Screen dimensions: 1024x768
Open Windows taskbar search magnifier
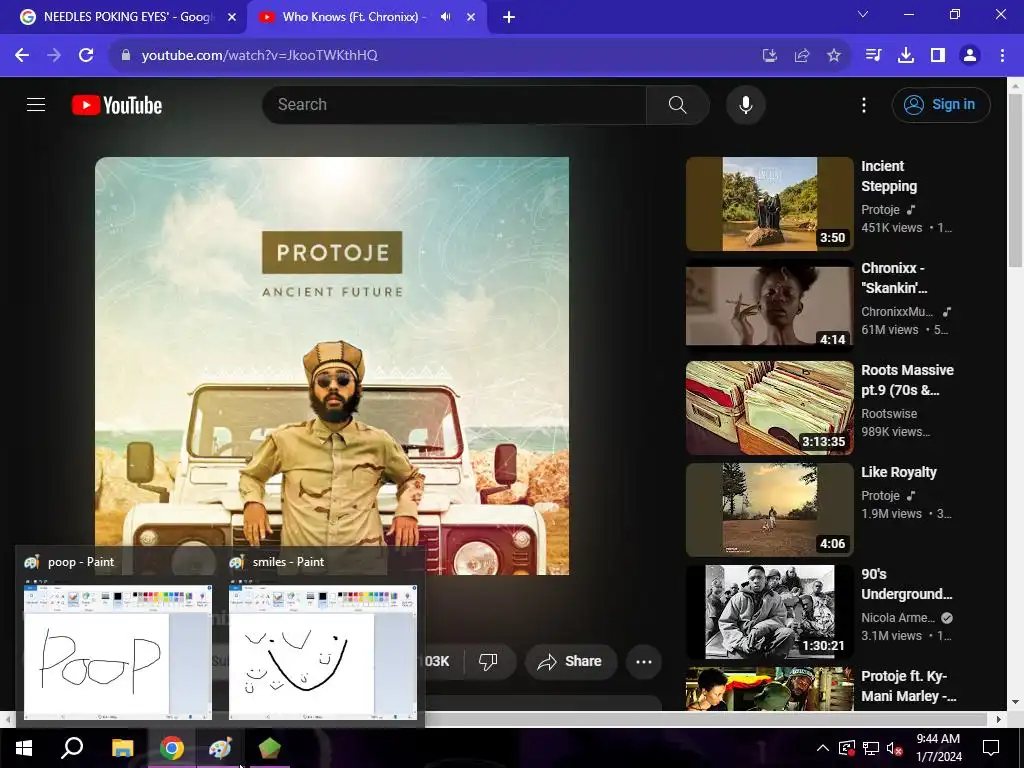pyautogui.click(x=72, y=748)
